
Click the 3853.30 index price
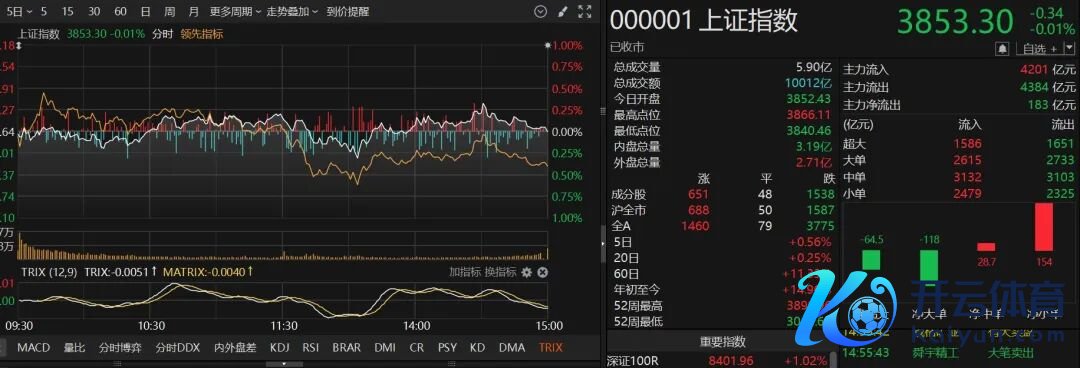point(955,23)
